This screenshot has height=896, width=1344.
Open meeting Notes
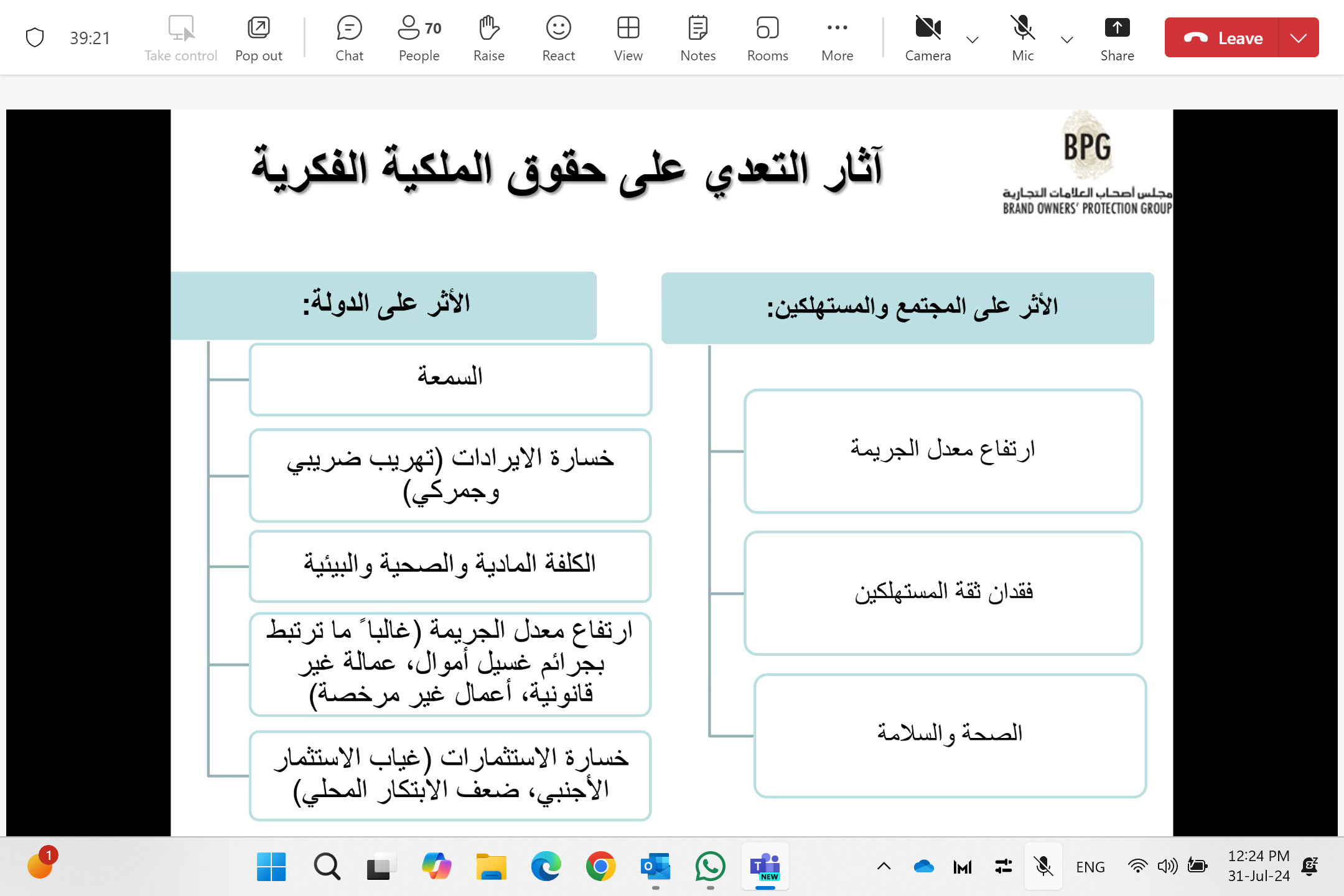click(698, 38)
